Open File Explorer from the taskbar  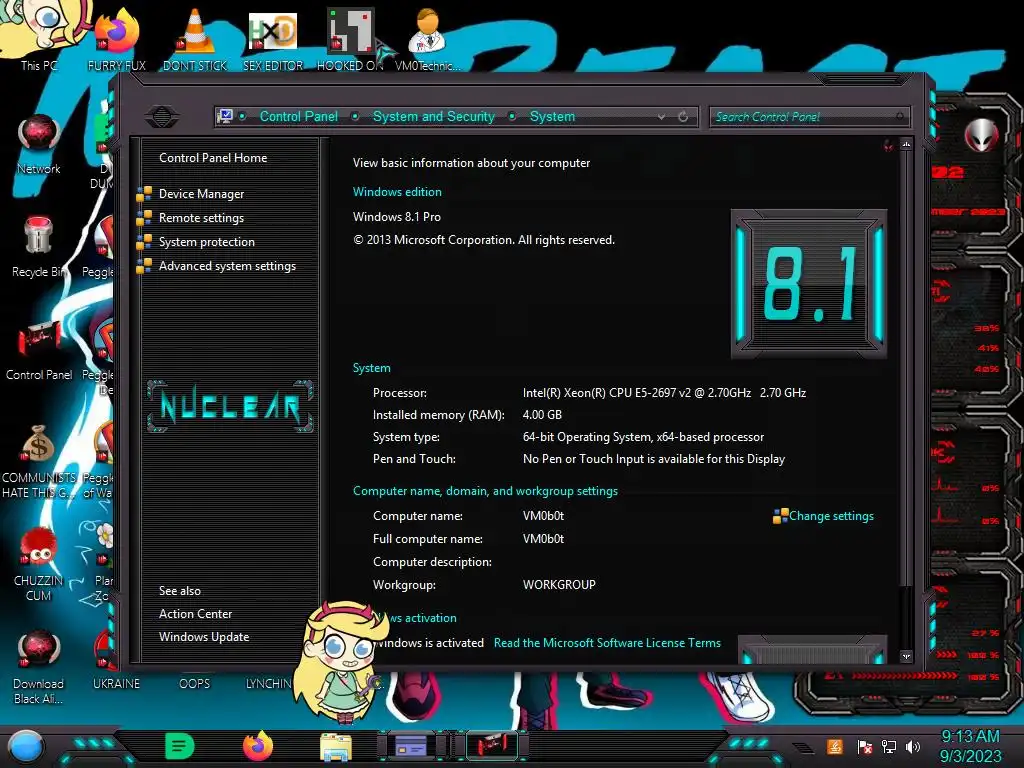336,746
